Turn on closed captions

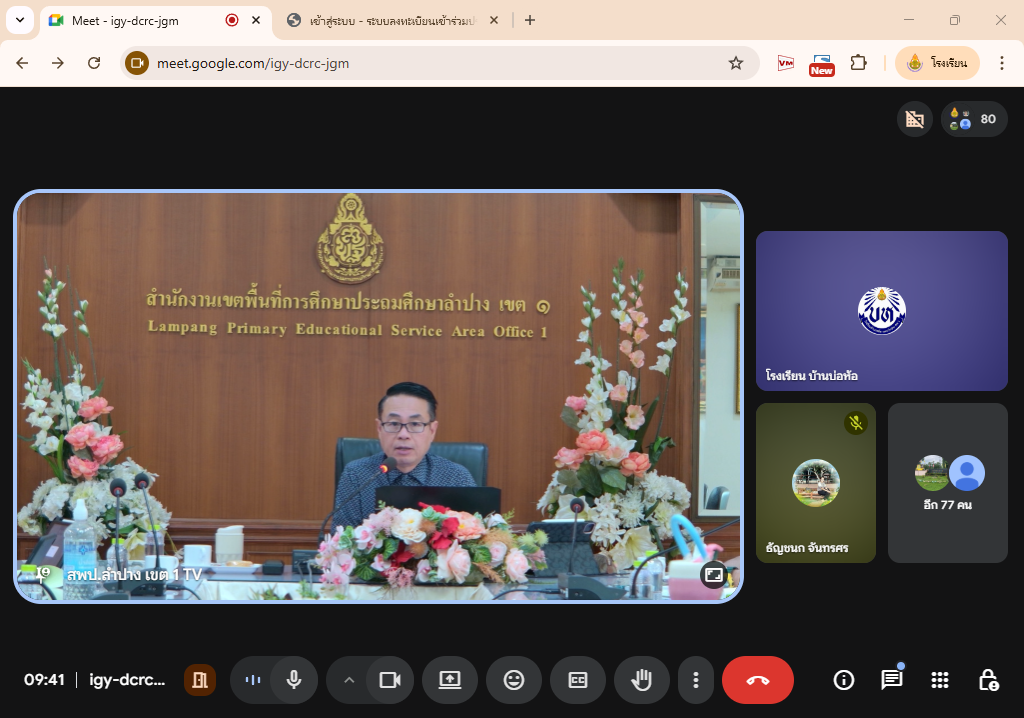pos(577,680)
